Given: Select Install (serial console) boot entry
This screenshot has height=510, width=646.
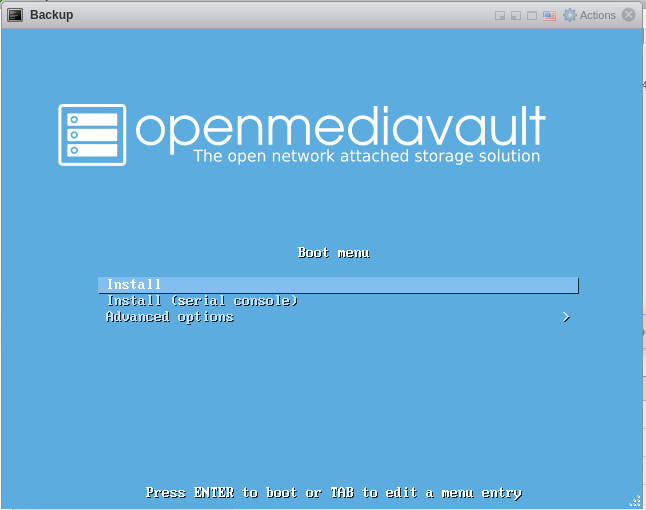Looking at the screenshot, I should click(202, 301).
